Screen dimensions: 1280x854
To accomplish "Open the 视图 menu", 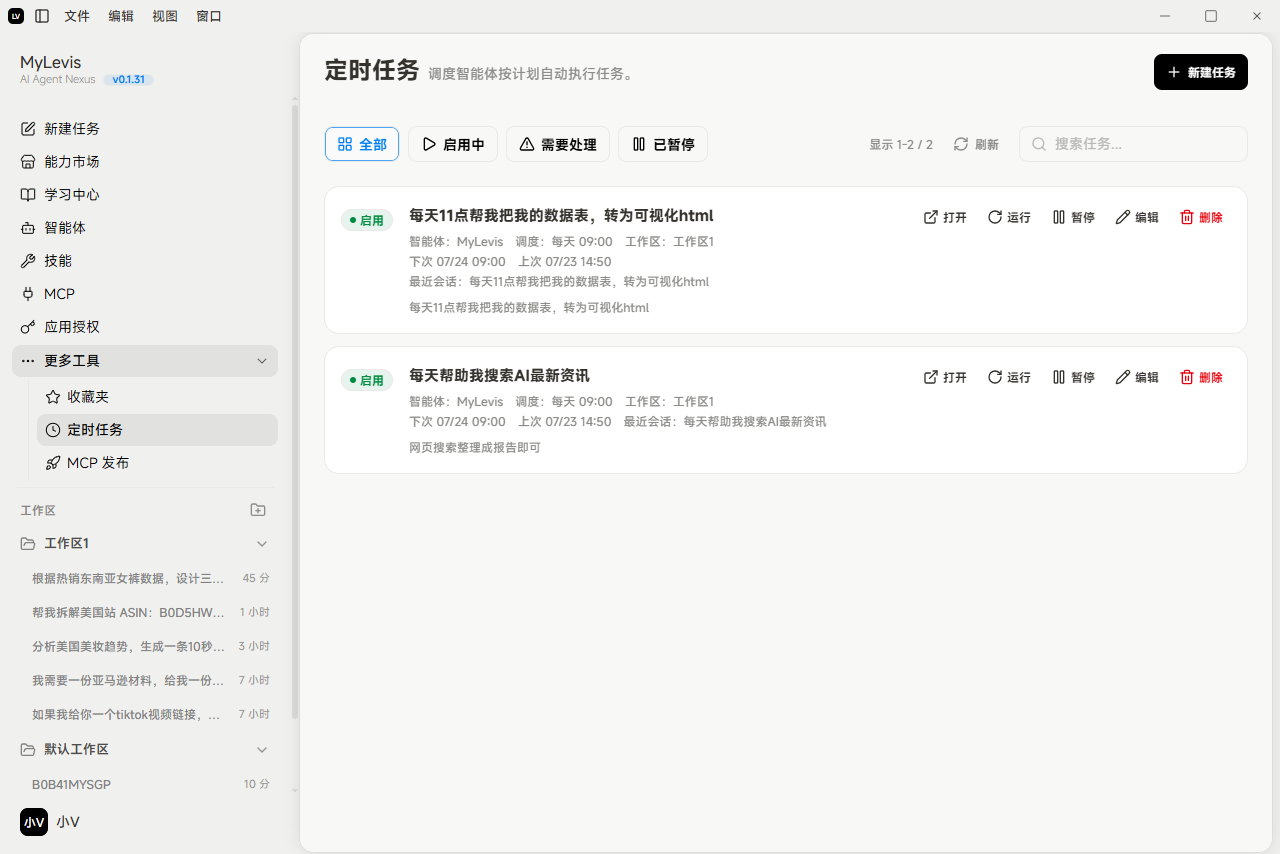I will [x=165, y=16].
